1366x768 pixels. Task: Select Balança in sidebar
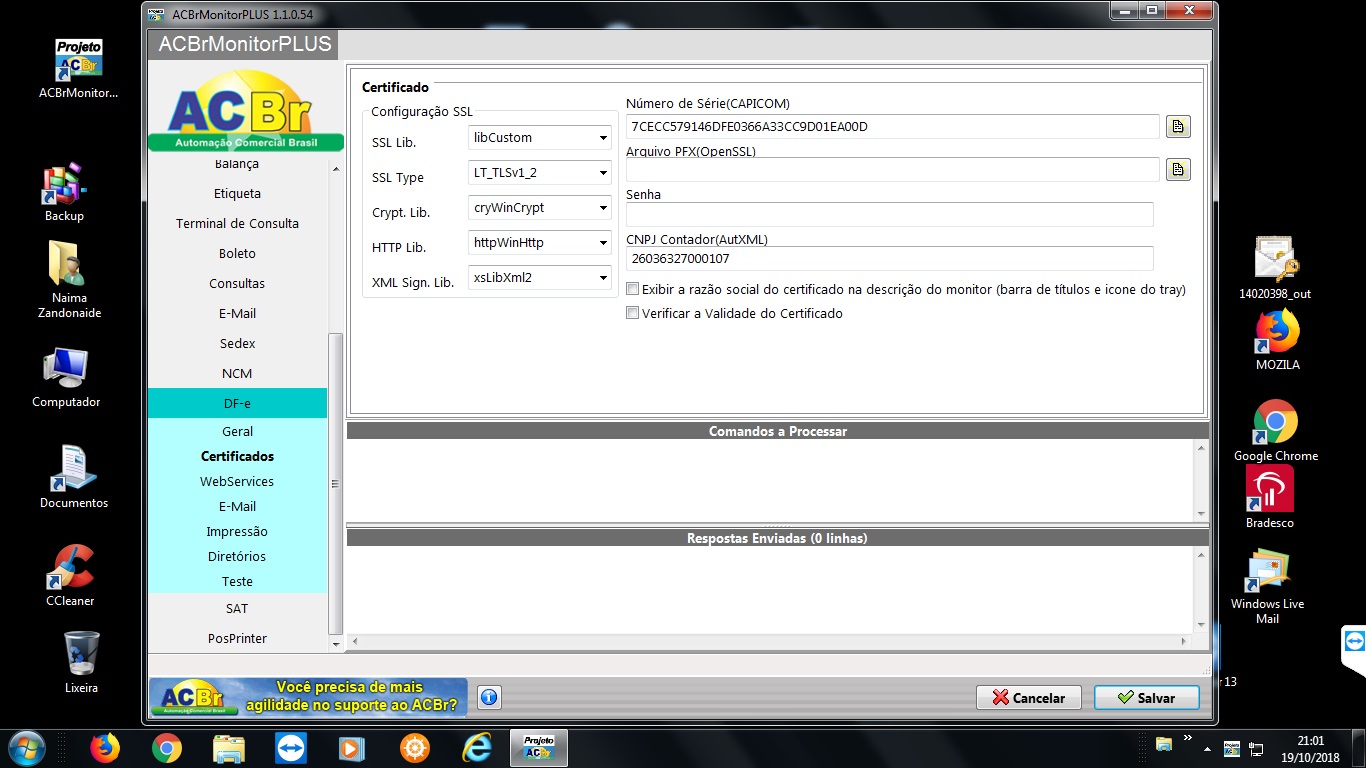coord(237,164)
